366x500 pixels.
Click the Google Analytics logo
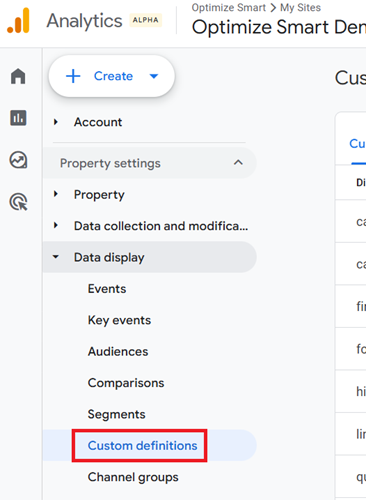click(x=19, y=21)
